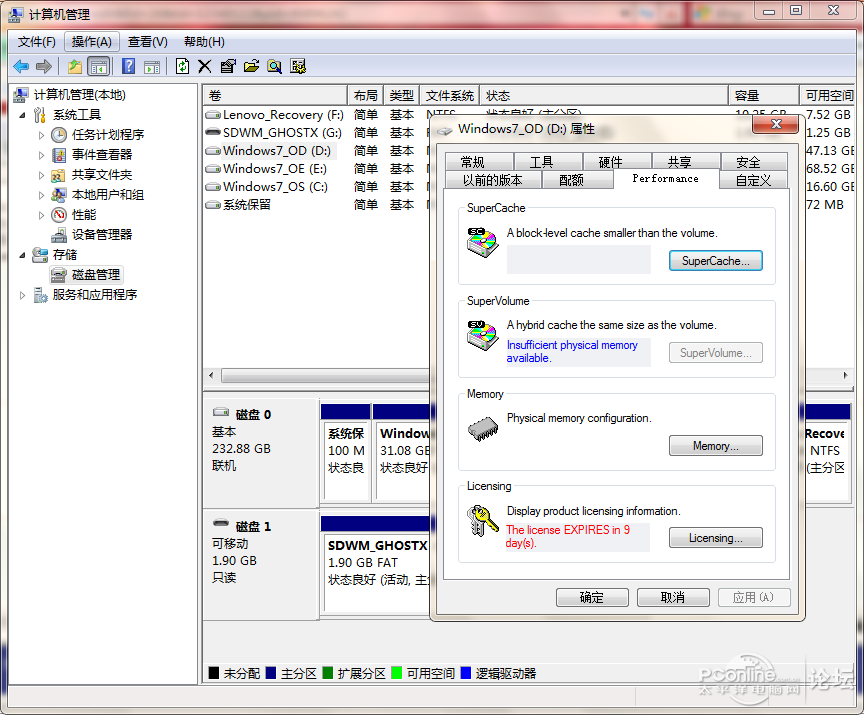Confirm dialog with 确定 button
Image resolution: width=864 pixels, height=715 pixels.
pos(592,597)
